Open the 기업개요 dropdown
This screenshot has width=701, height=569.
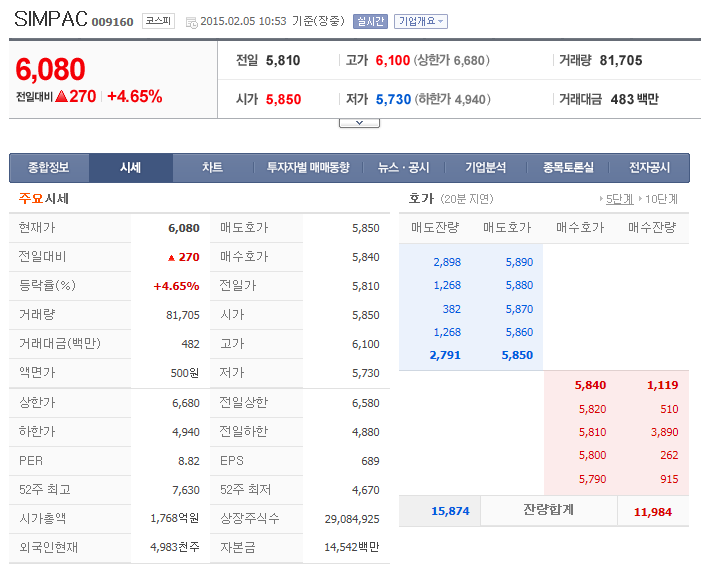(421, 21)
